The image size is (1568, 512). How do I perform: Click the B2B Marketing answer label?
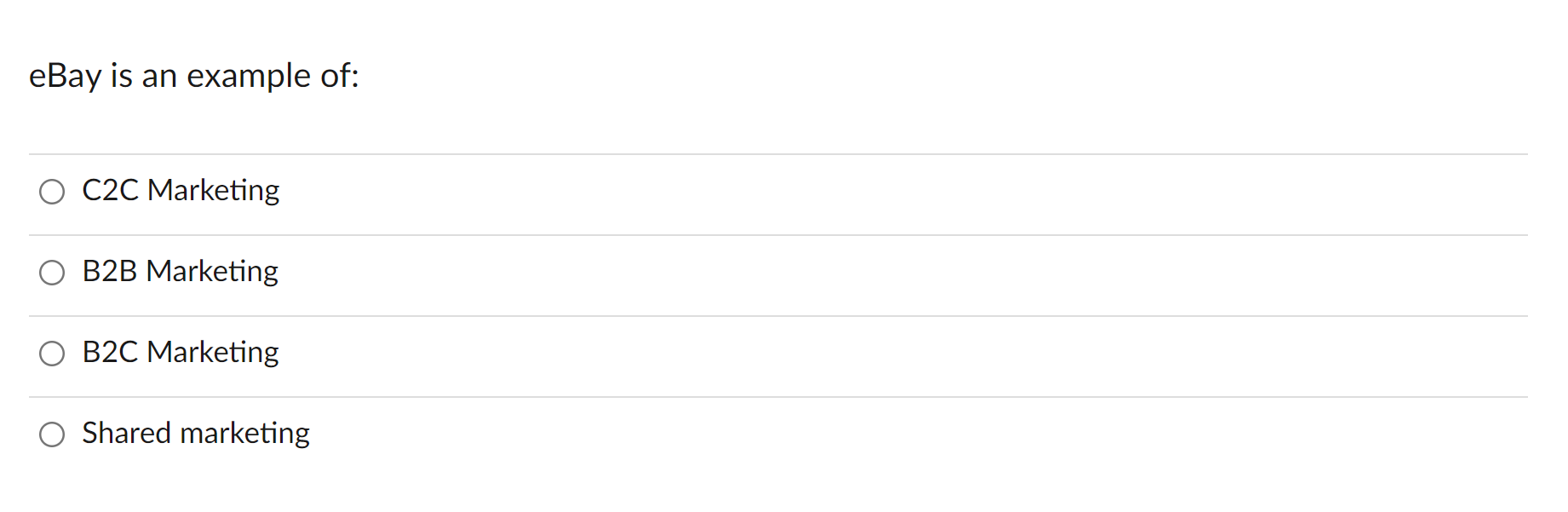pyautogui.click(x=179, y=271)
